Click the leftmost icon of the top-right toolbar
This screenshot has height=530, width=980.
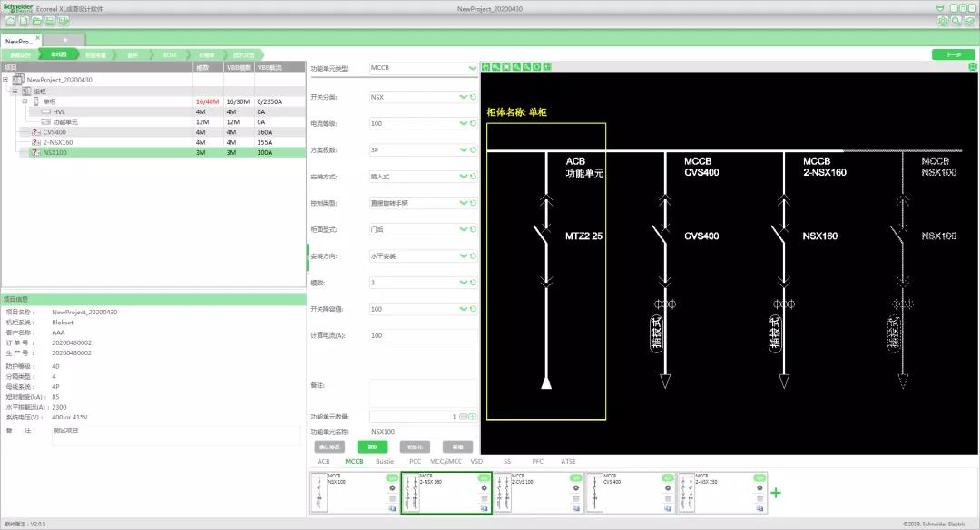tap(943, 21)
